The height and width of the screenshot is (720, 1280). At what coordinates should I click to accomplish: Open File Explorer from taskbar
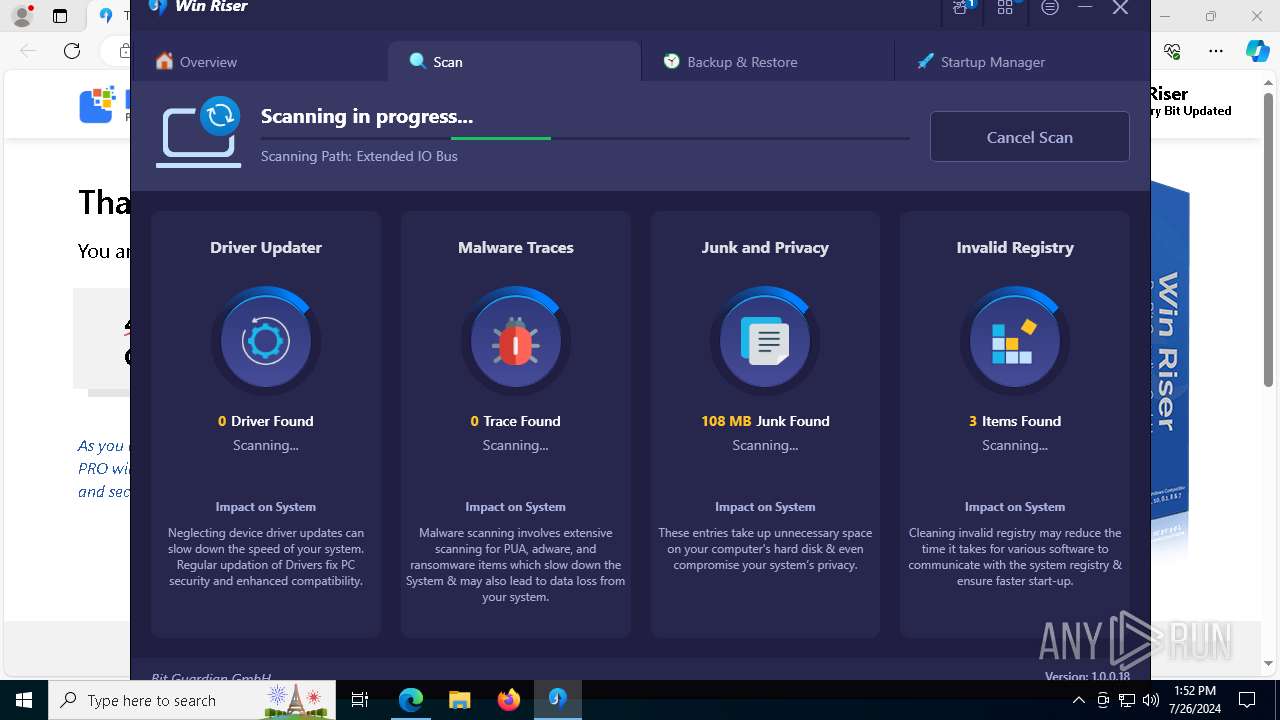point(459,700)
